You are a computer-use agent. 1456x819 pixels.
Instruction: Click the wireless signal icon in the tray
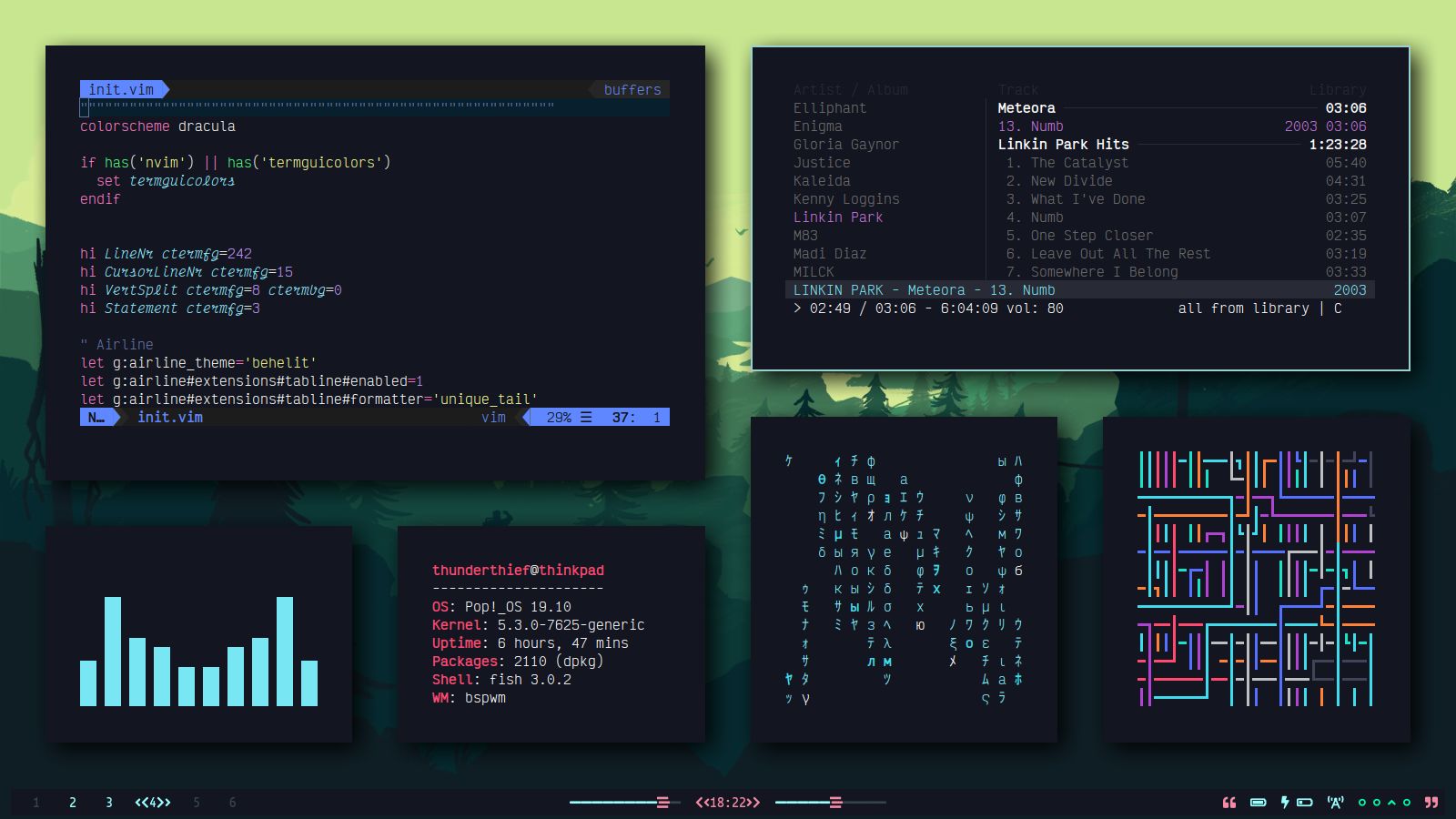(x=1335, y=803)
